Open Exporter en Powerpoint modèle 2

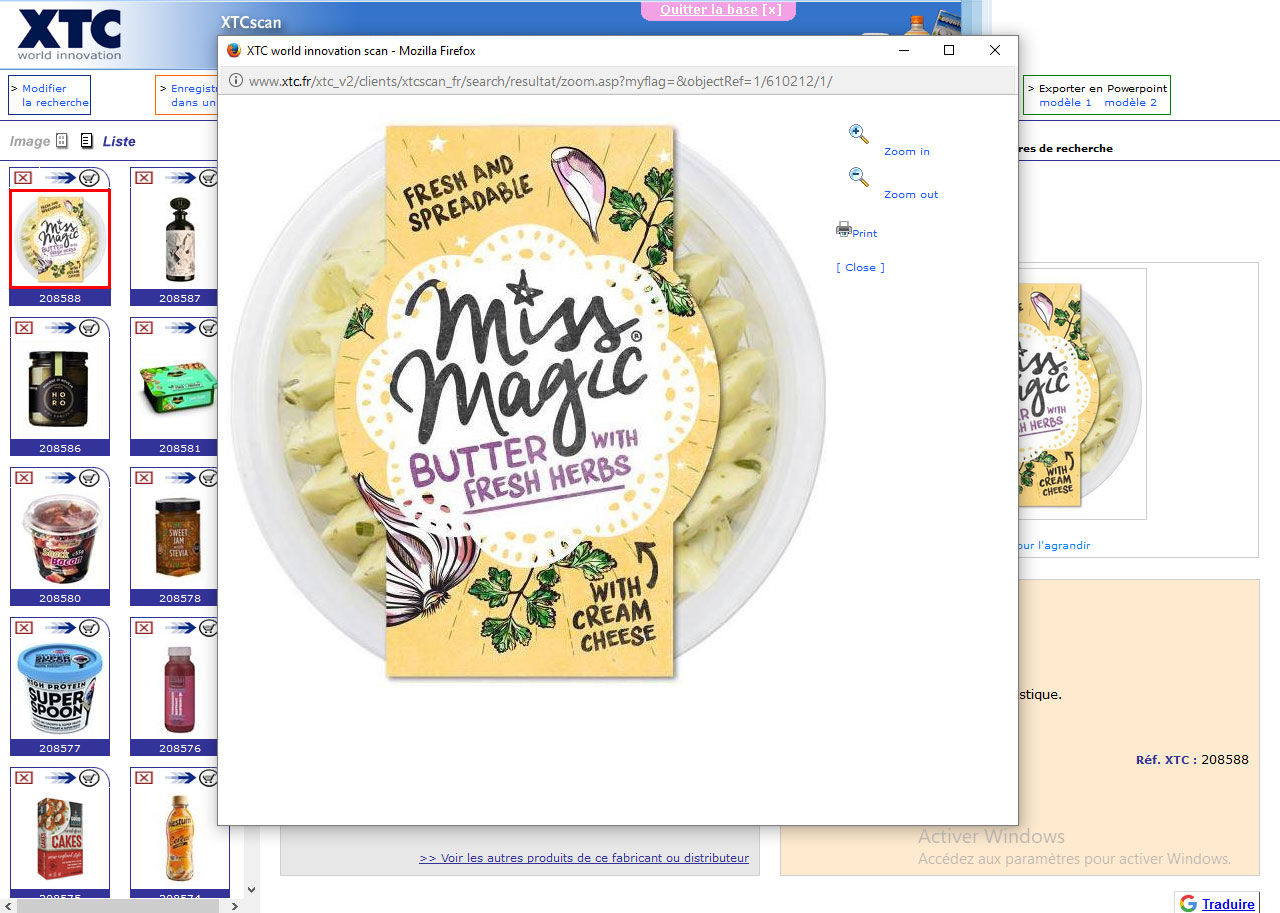pos(1130,103)
